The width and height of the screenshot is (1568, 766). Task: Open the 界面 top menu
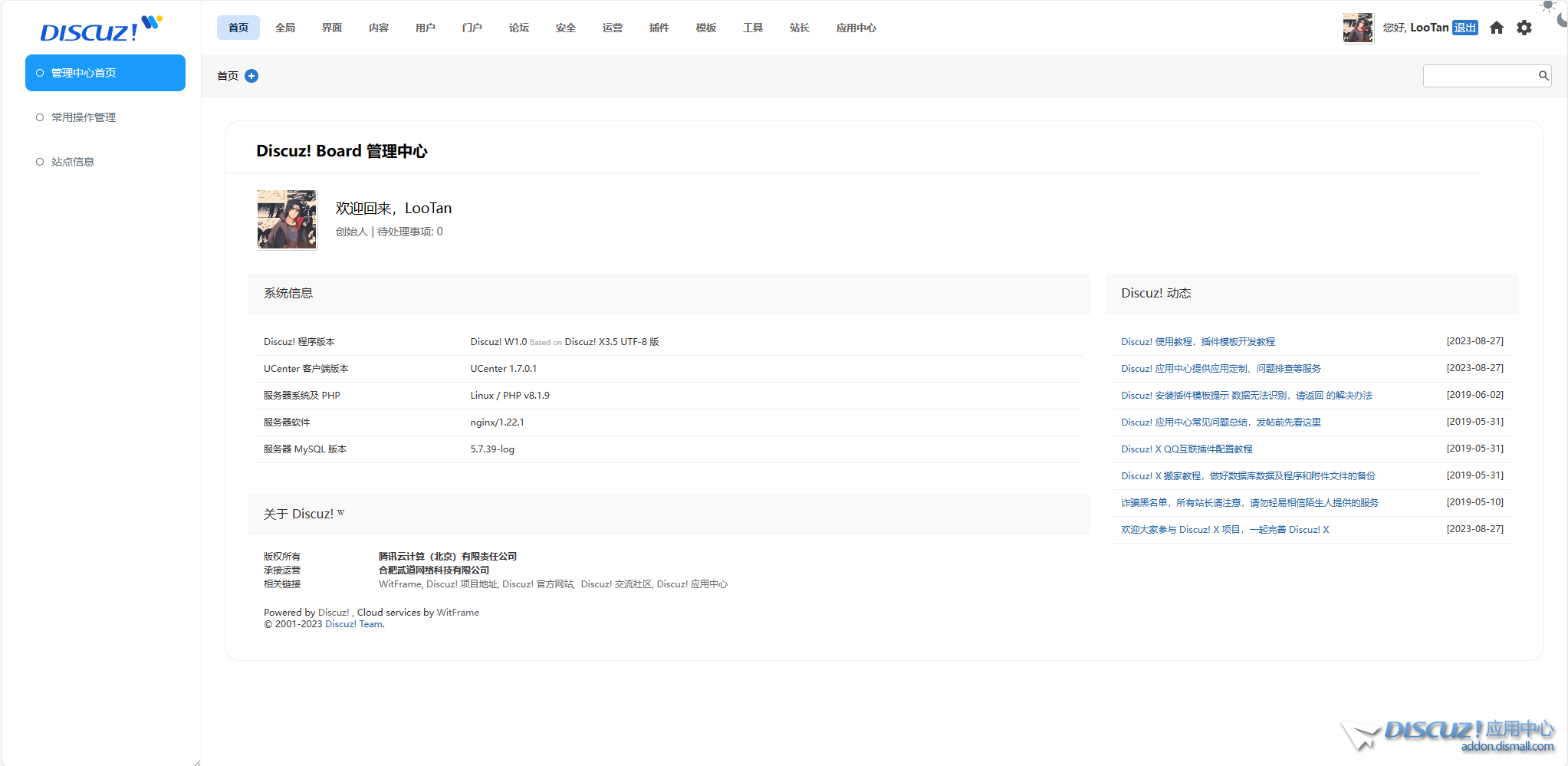332,28
